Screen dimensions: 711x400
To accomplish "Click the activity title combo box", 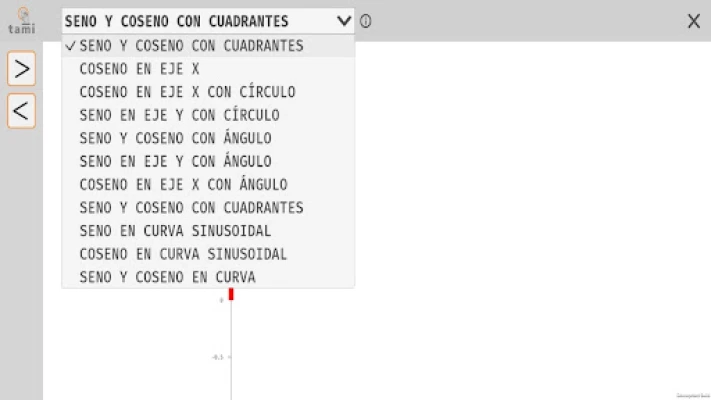I will pos(200,21).
